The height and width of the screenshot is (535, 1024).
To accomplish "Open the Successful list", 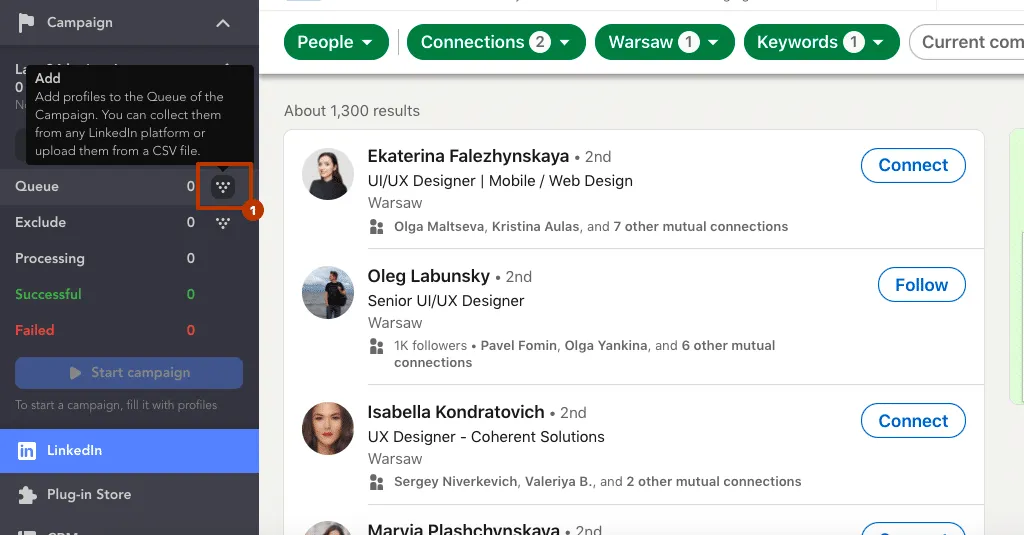I will coord(129,295).
